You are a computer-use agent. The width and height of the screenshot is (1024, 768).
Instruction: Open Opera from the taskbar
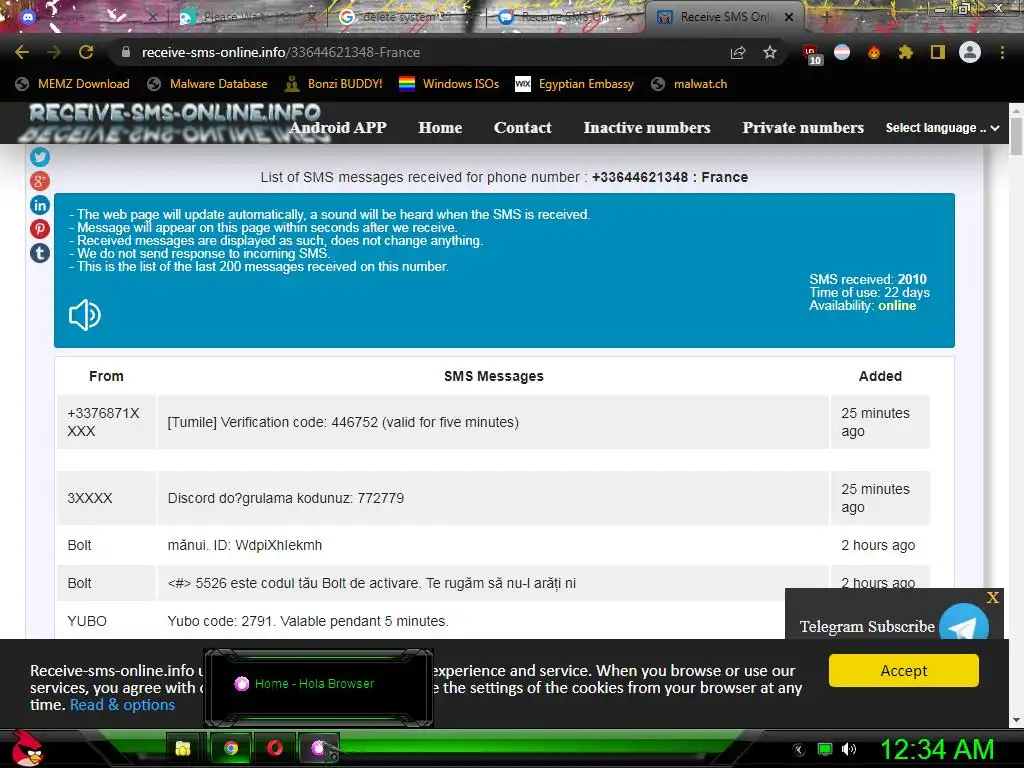[x=275, y=748]
